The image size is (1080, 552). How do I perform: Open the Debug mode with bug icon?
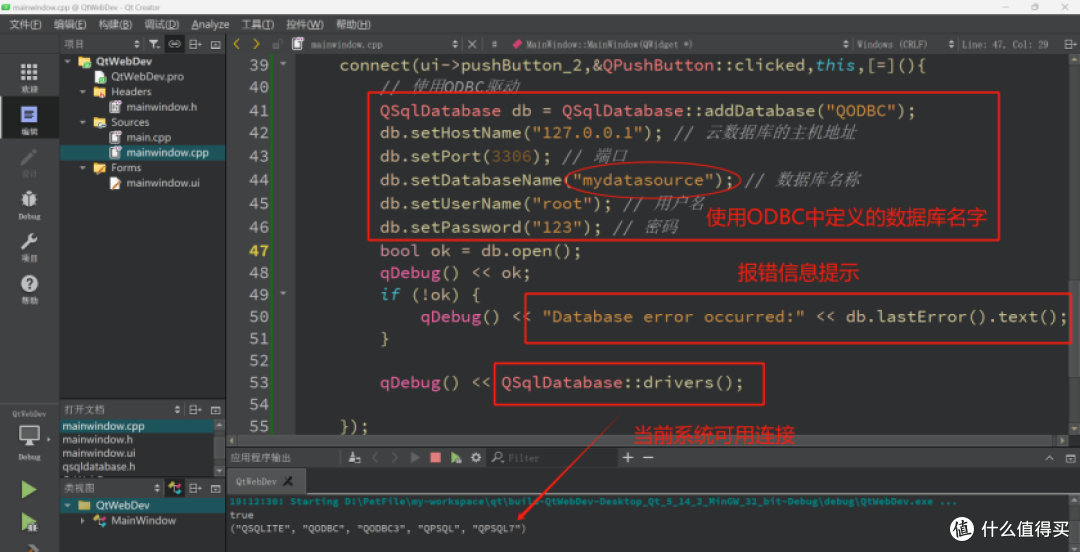pyautogui.click(x=29, y=205)
